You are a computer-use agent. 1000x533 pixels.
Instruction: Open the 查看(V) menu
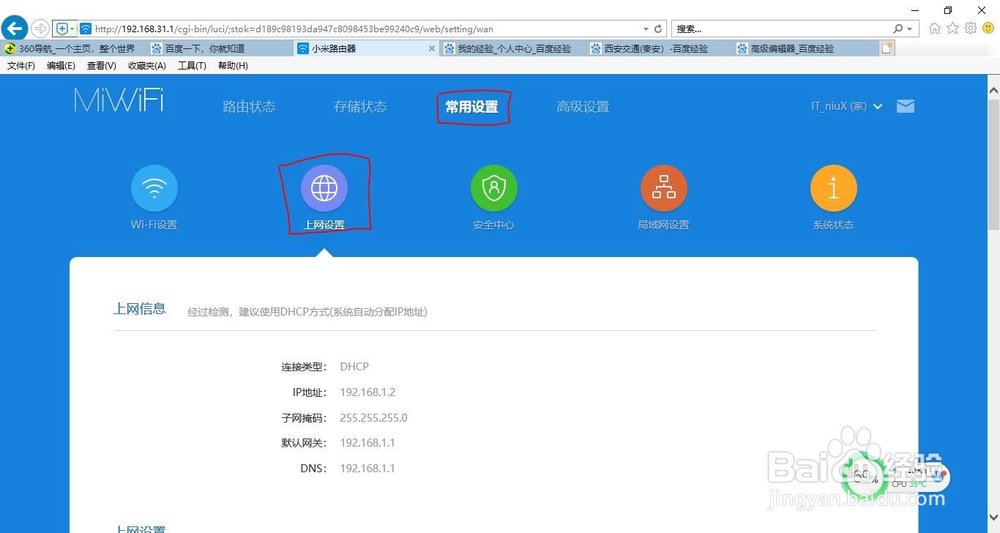(101, 66)
